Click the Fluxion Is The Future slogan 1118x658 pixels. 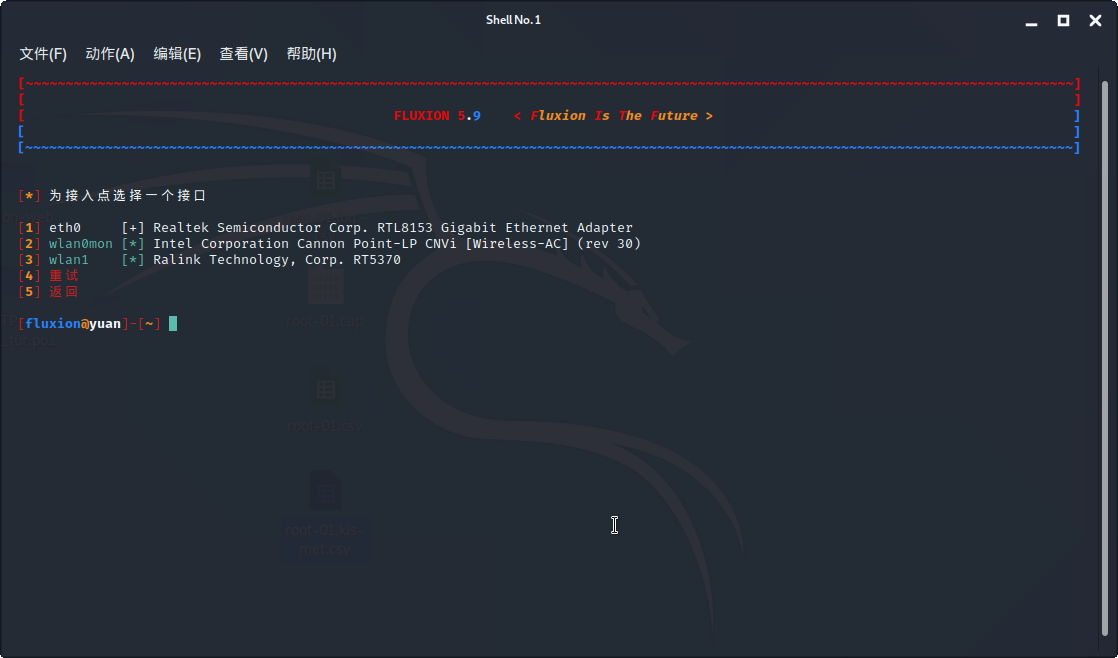[x=613, y=115]
